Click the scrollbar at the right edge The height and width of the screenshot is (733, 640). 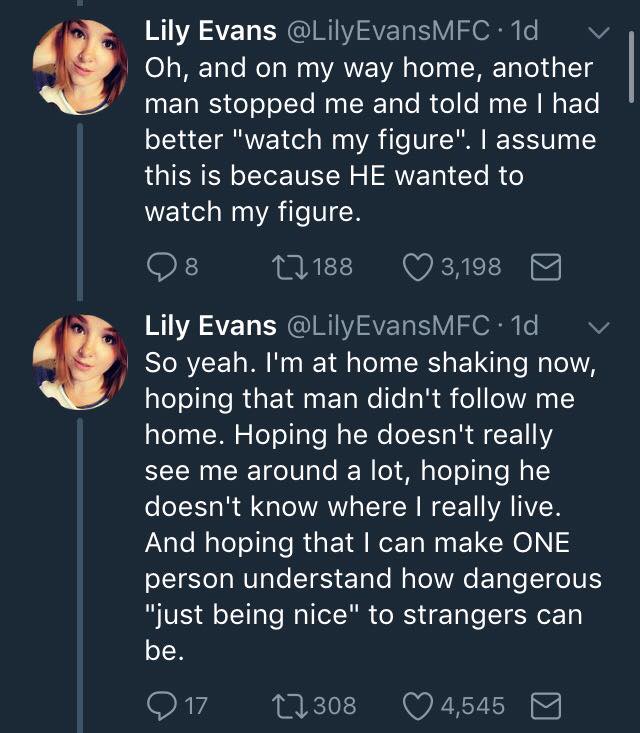pyautogui.click(x=633, y=65)
